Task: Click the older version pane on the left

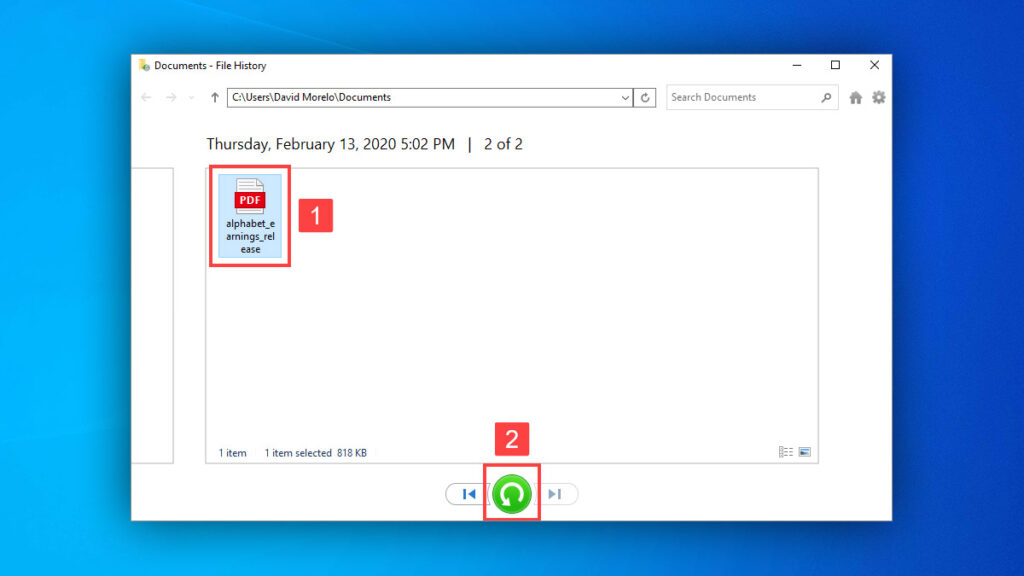Action: [152, 315]
